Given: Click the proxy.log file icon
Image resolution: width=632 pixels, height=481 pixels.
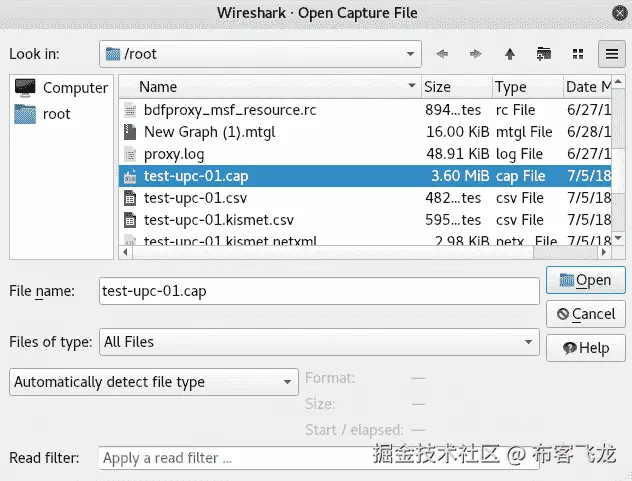Looking at the screenshot, I should [x=130, y=154].
